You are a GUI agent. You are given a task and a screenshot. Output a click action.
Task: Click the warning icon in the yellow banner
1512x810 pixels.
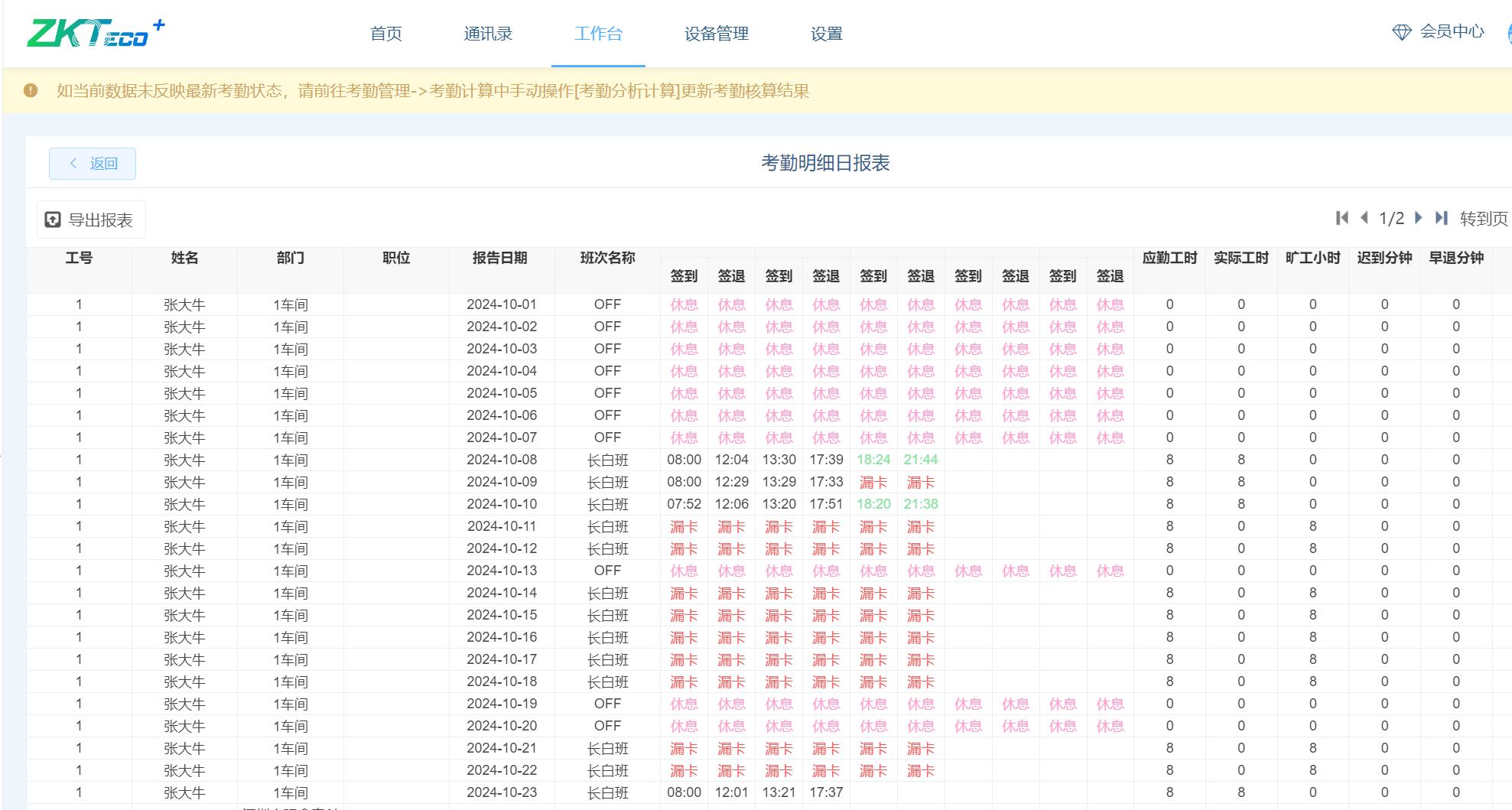click(31, 90)
